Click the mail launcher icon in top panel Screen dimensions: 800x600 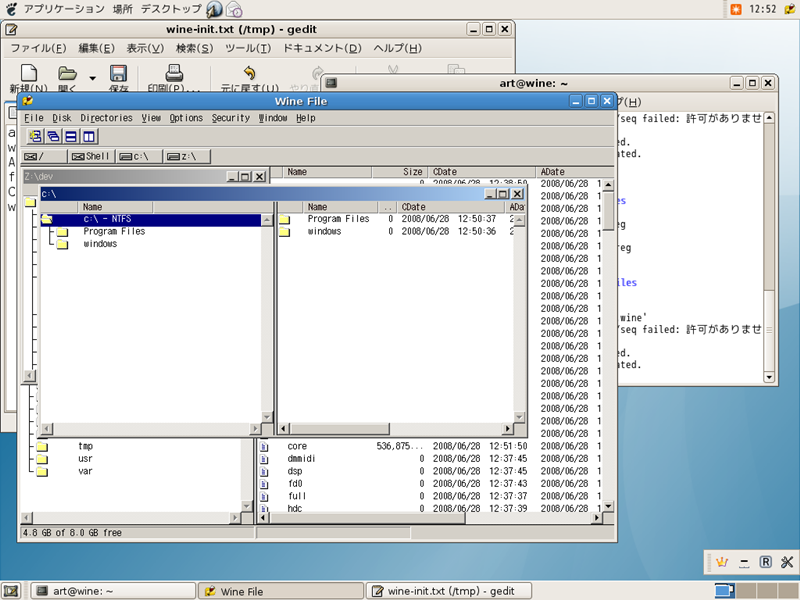click(234, 9)
